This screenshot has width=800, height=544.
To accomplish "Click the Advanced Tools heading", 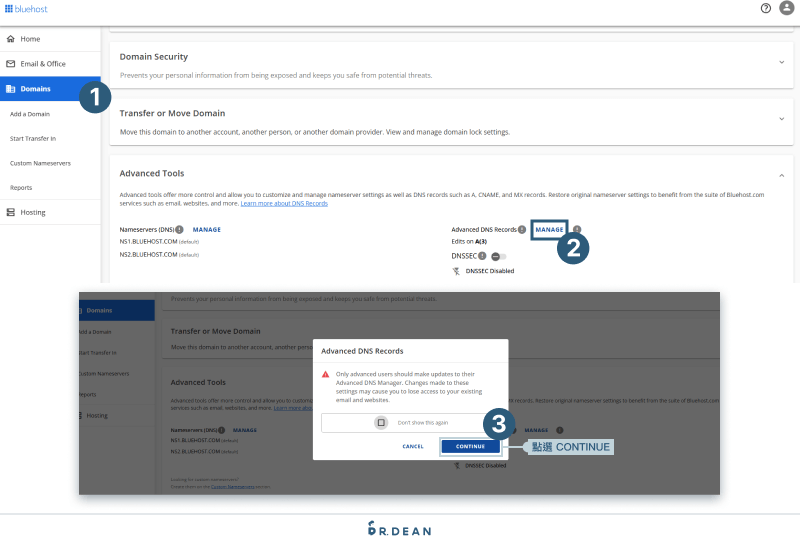I will pyautogui.click(x=152, y=174).
